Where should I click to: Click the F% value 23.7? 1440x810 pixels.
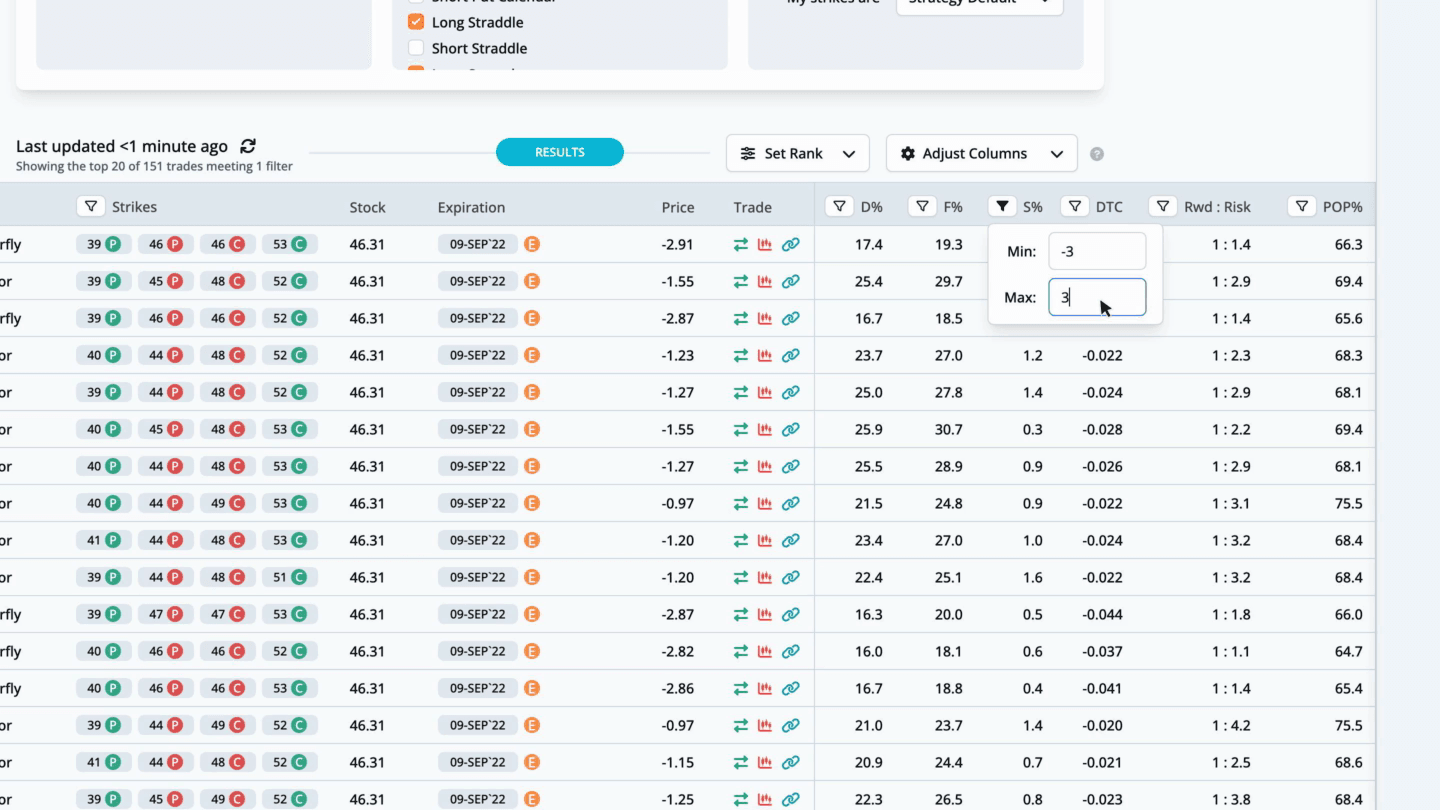(x=948, y=725)
